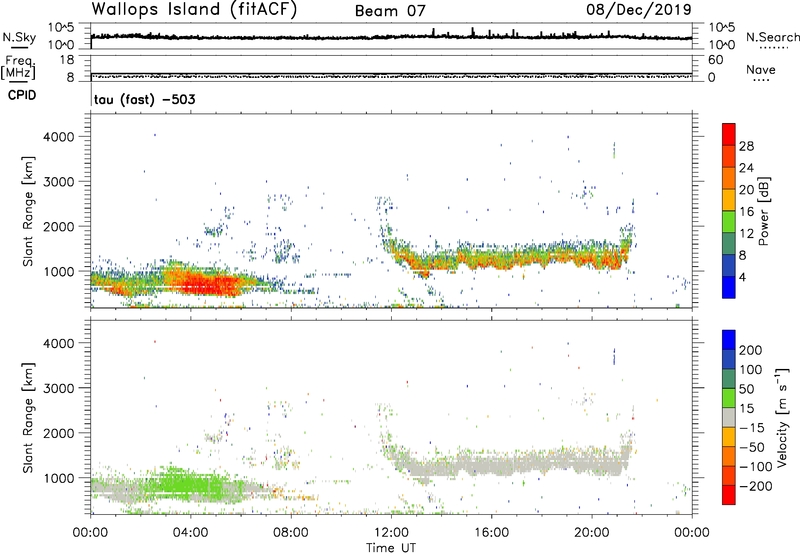Click the '12:00' time axis tick label

tap(391, 533)
